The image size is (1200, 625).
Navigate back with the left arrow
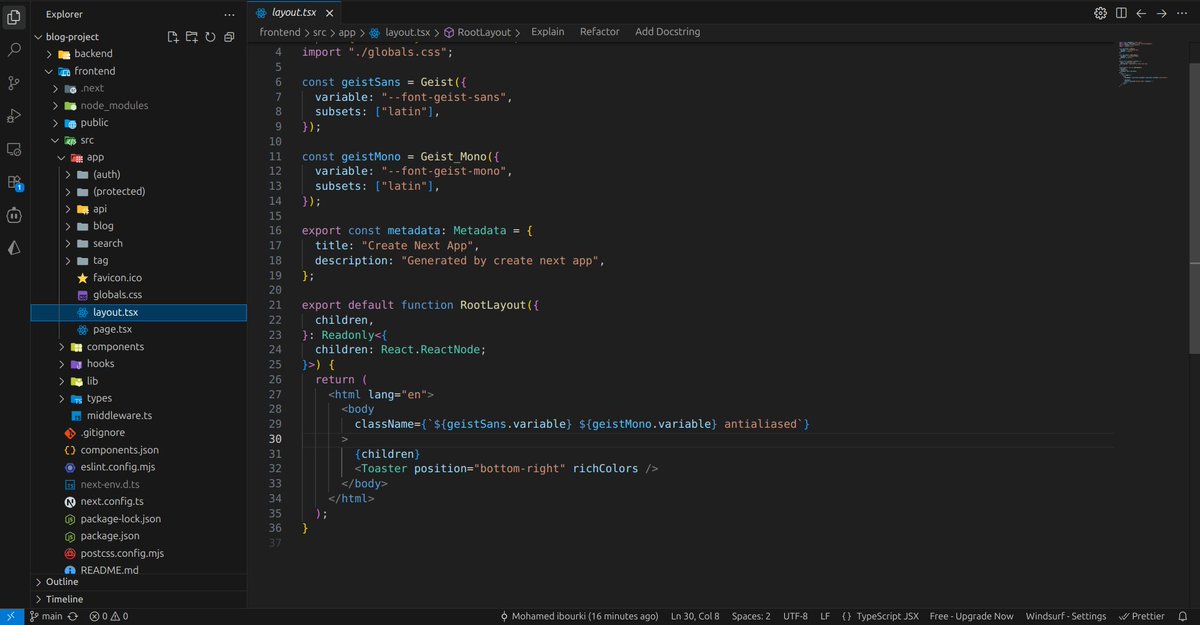(x=1141, y=13)
